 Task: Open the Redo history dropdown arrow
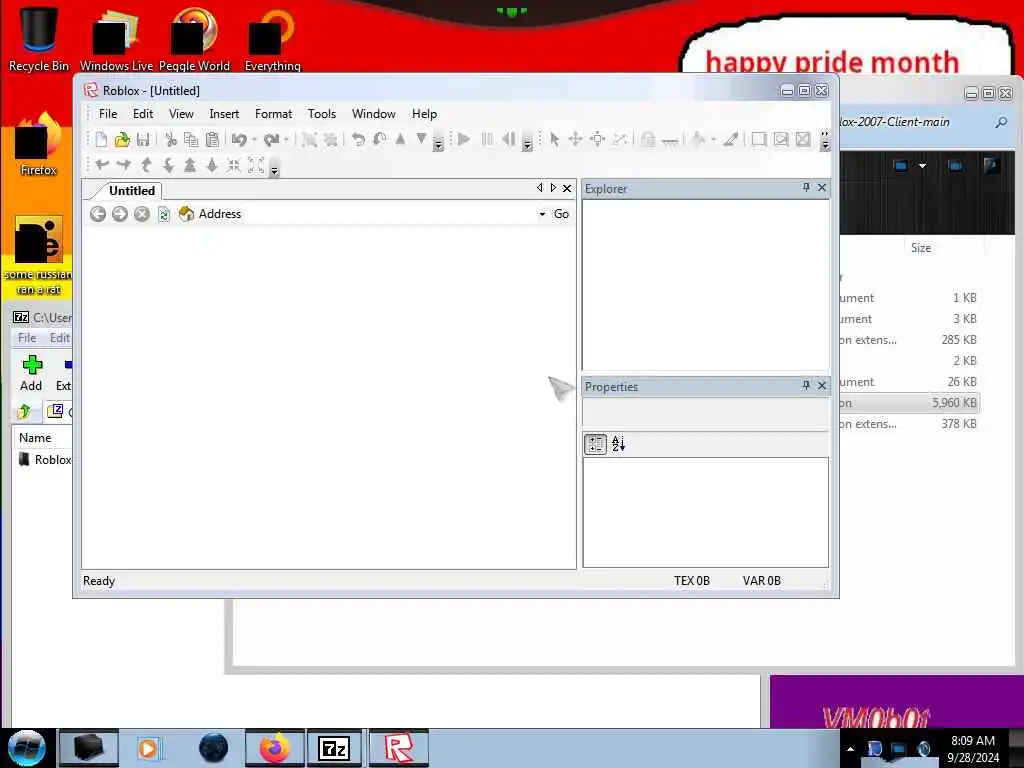tap(286, 139)
